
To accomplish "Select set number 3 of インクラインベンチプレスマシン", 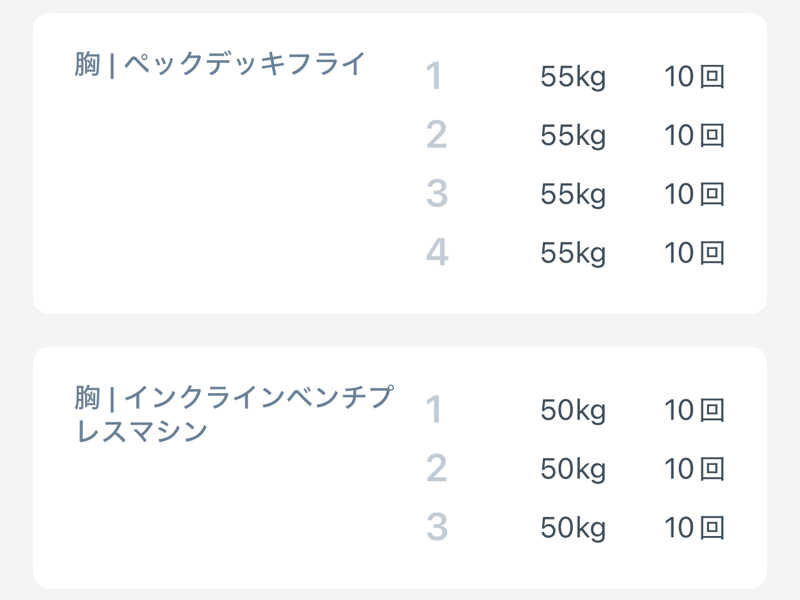I will click(436, 527).
